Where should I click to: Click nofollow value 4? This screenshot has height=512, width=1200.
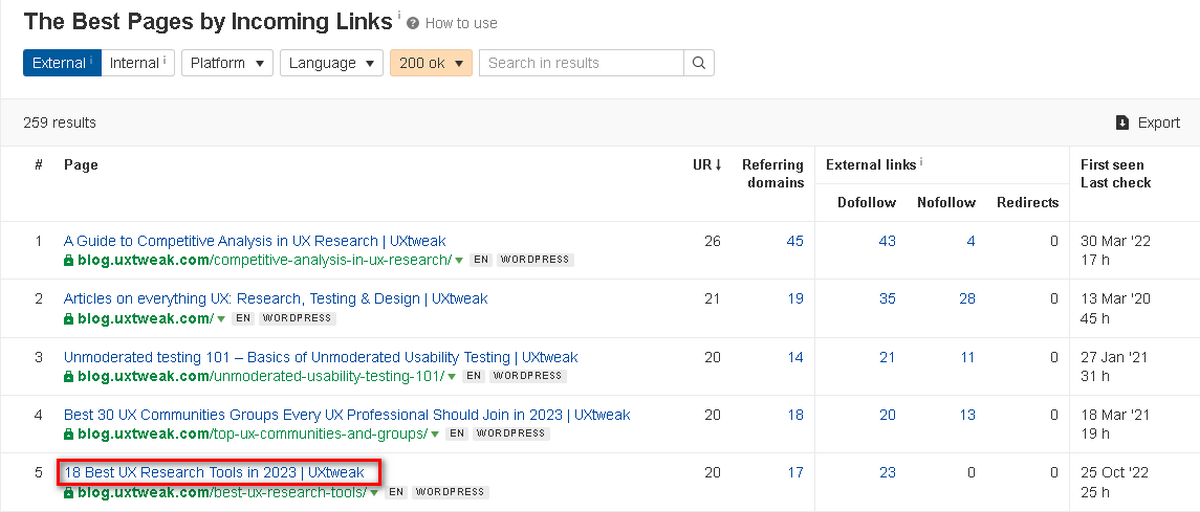pyautogui.click(x=971, y=241)
